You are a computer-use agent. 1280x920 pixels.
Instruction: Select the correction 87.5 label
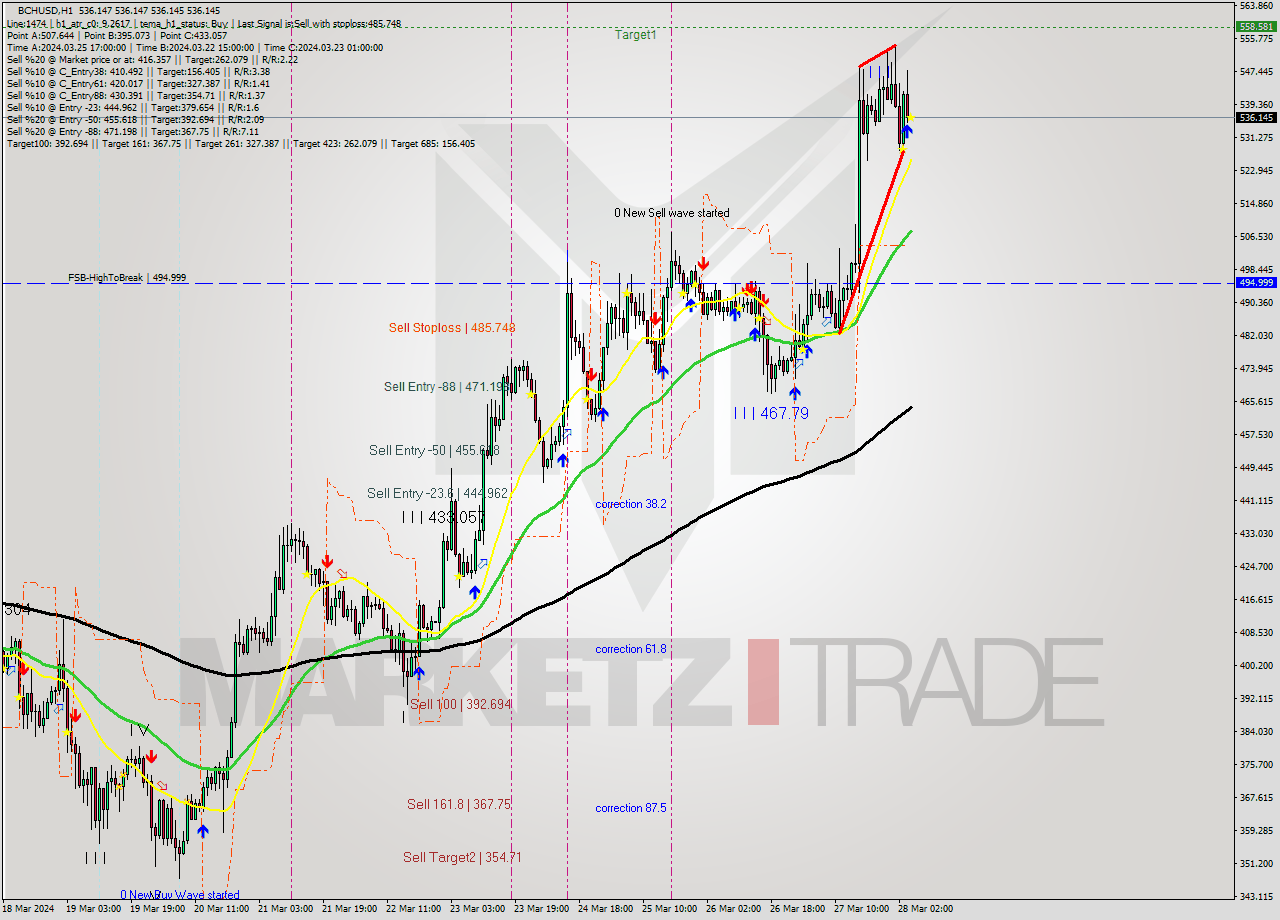[631, 808]
